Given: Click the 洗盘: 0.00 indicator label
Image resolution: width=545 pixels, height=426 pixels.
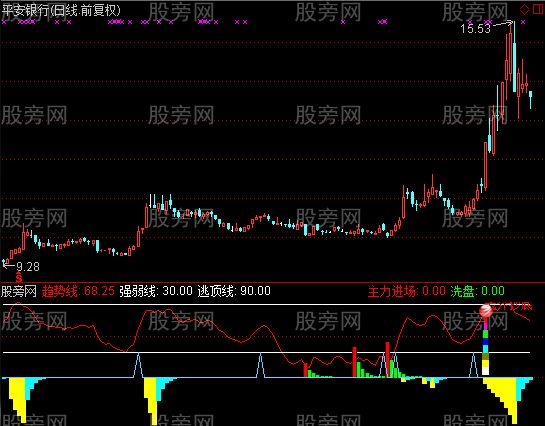Looking at the screenshot, I should pos(478,291).
